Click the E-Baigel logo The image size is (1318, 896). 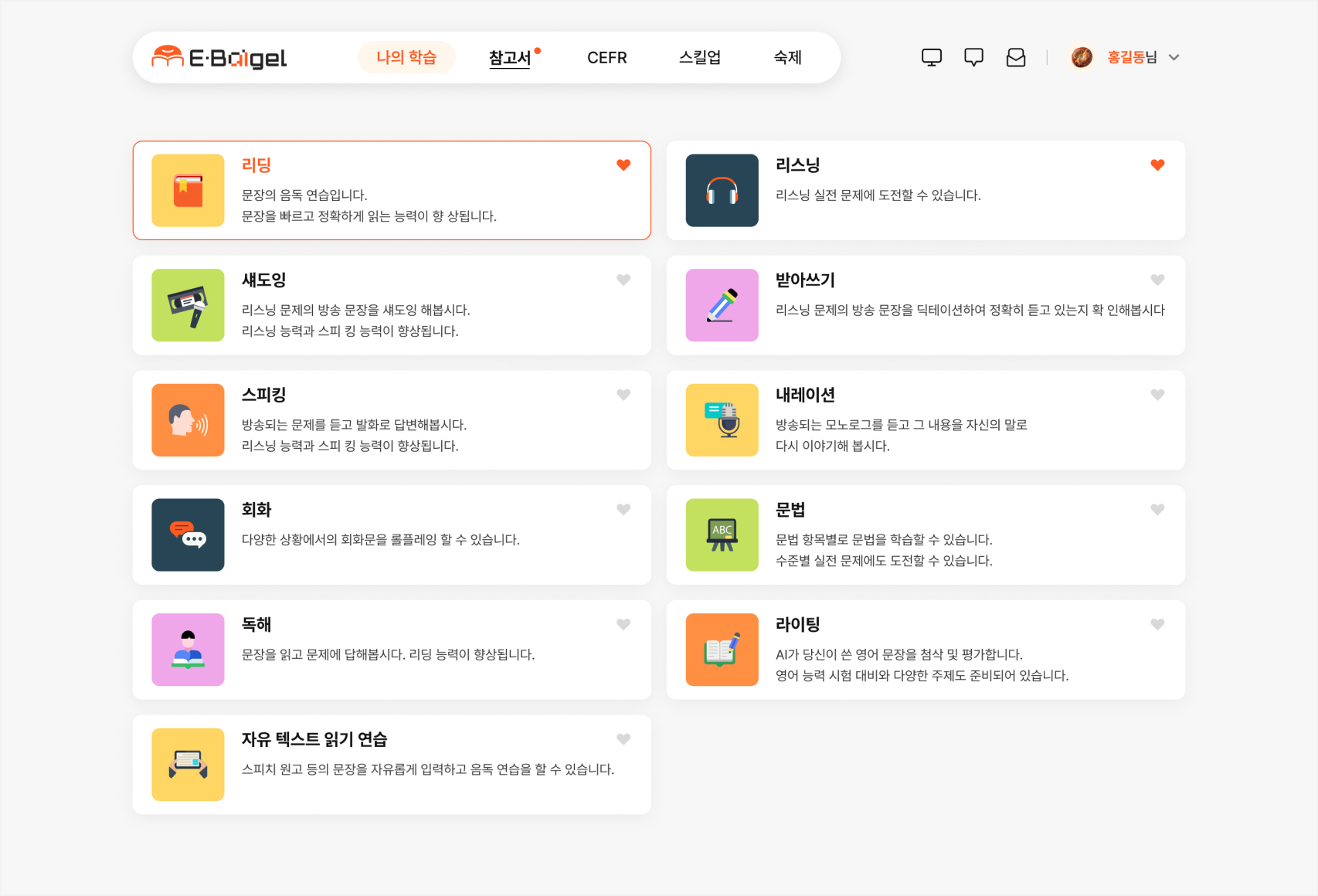pos(219,56)
